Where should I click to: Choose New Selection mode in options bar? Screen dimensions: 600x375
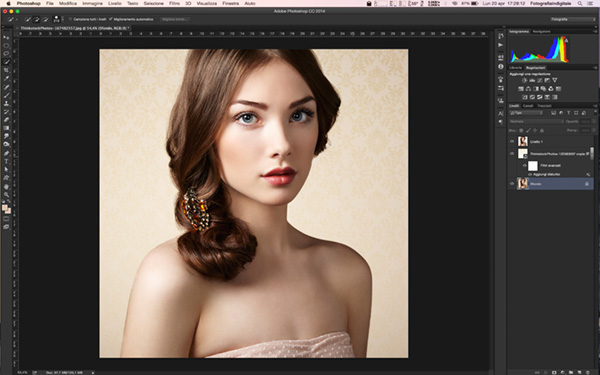pyautogui.click(x=28, y=19)
